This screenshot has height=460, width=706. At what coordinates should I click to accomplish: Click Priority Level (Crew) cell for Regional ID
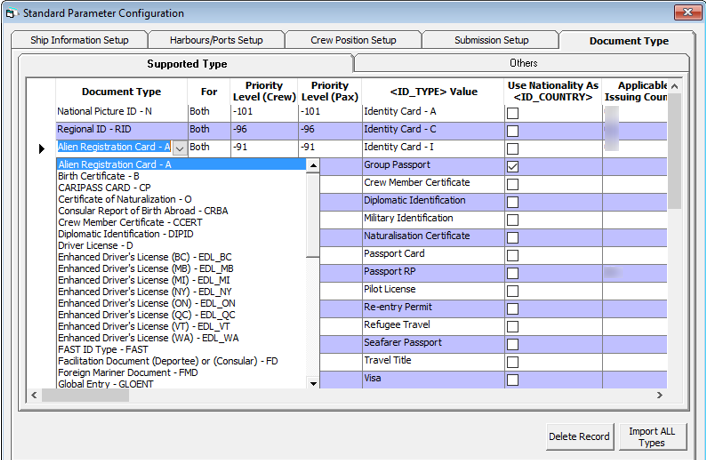263,130
